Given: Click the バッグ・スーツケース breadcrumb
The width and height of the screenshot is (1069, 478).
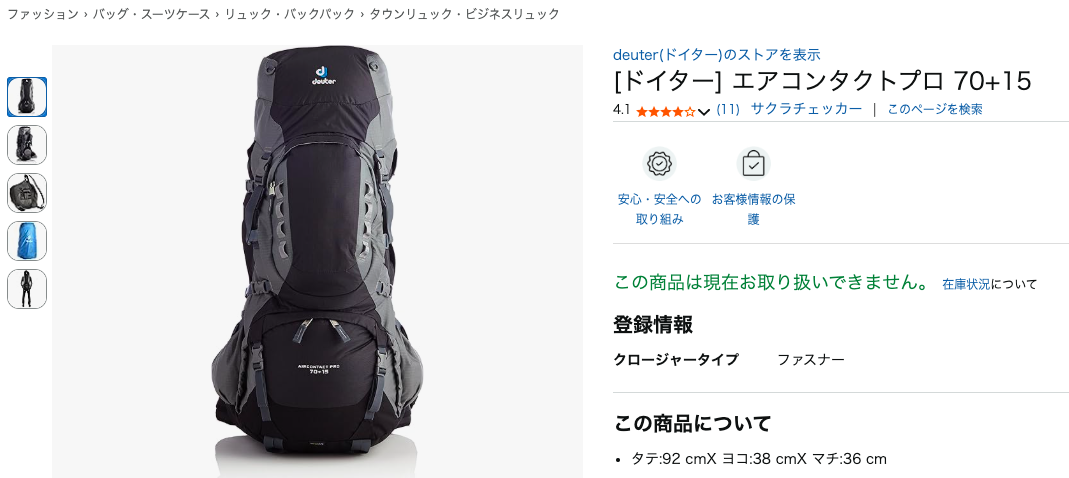Looking at the screenshot, I should 151,14.
